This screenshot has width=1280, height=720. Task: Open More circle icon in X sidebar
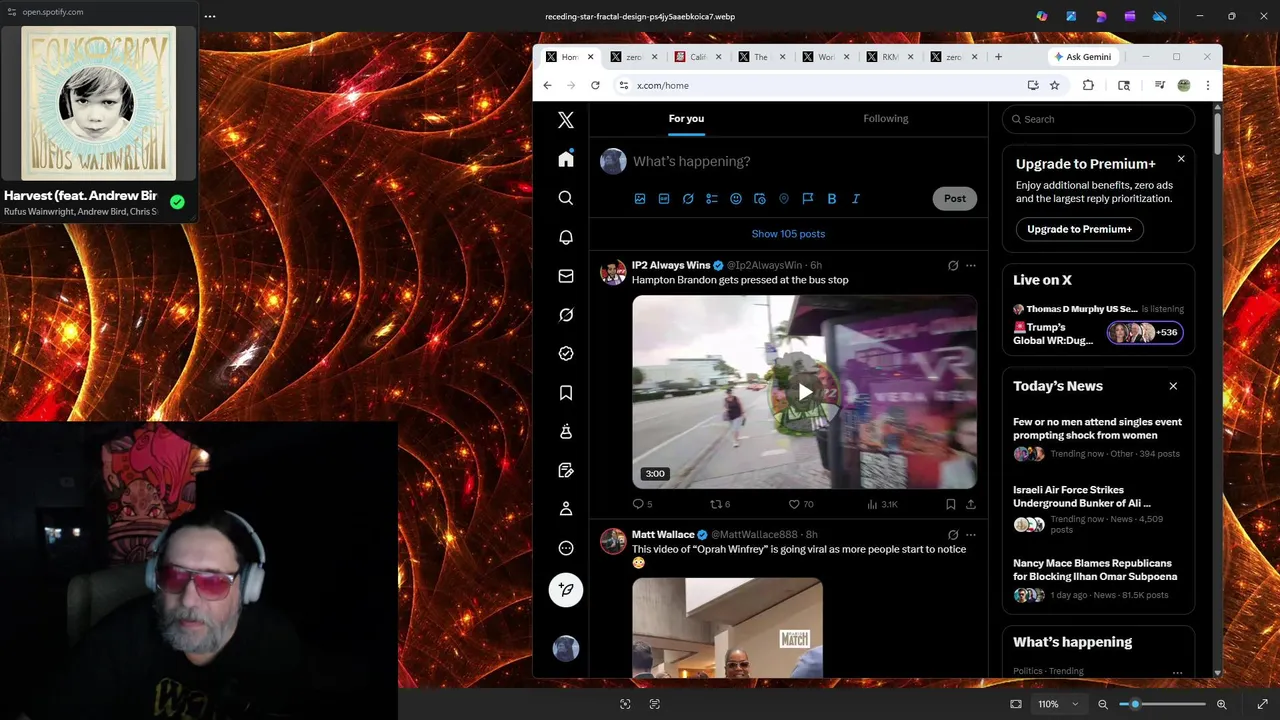point(566,548)
